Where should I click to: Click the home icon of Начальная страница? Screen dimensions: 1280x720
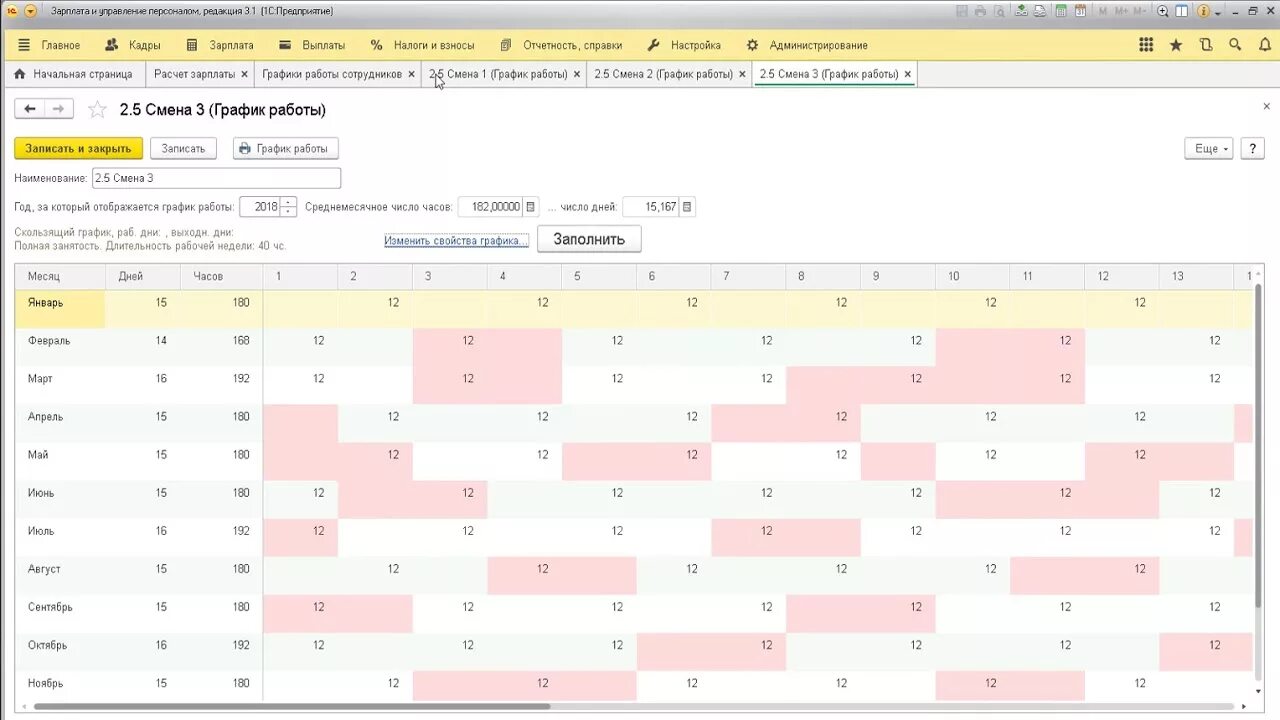click(x=19, y=74)
